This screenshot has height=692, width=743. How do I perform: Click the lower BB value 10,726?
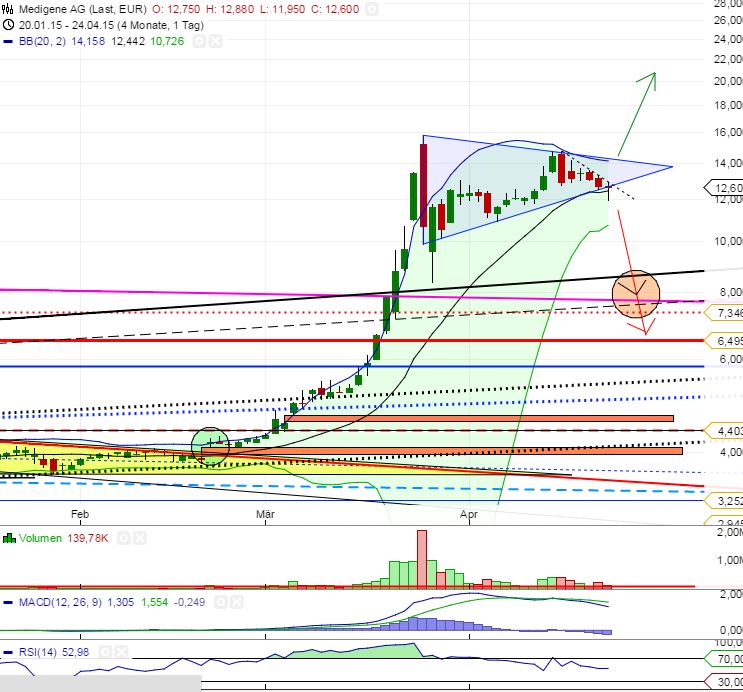167,41
